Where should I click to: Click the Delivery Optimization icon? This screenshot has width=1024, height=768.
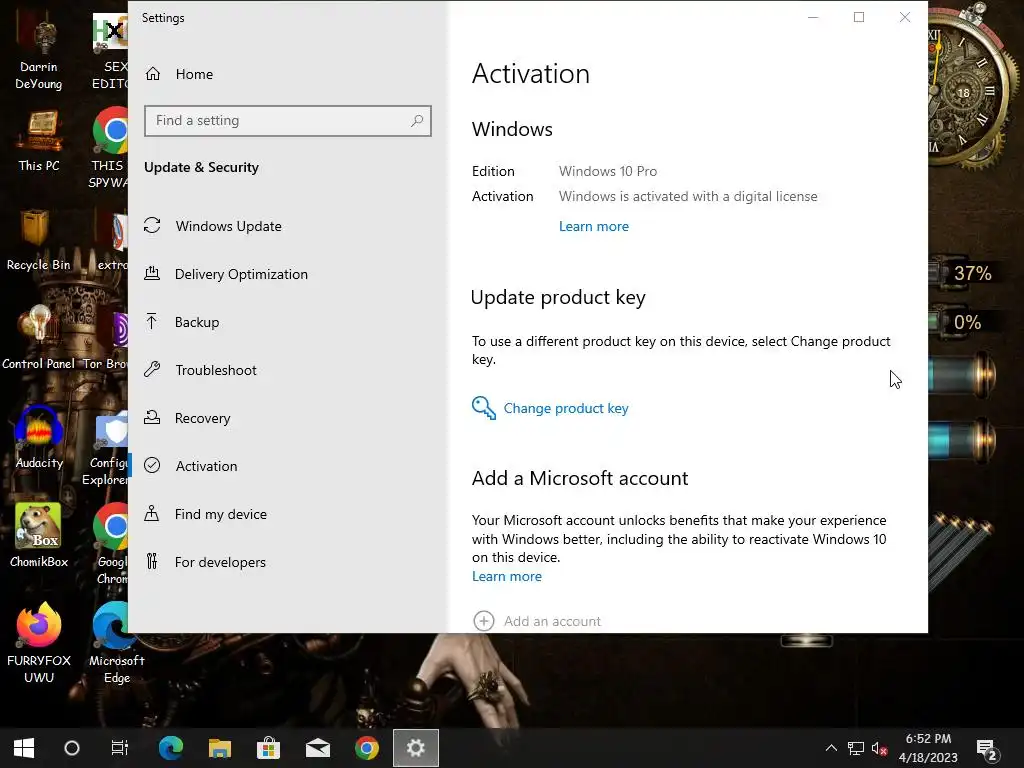click(x=152, y=273)
